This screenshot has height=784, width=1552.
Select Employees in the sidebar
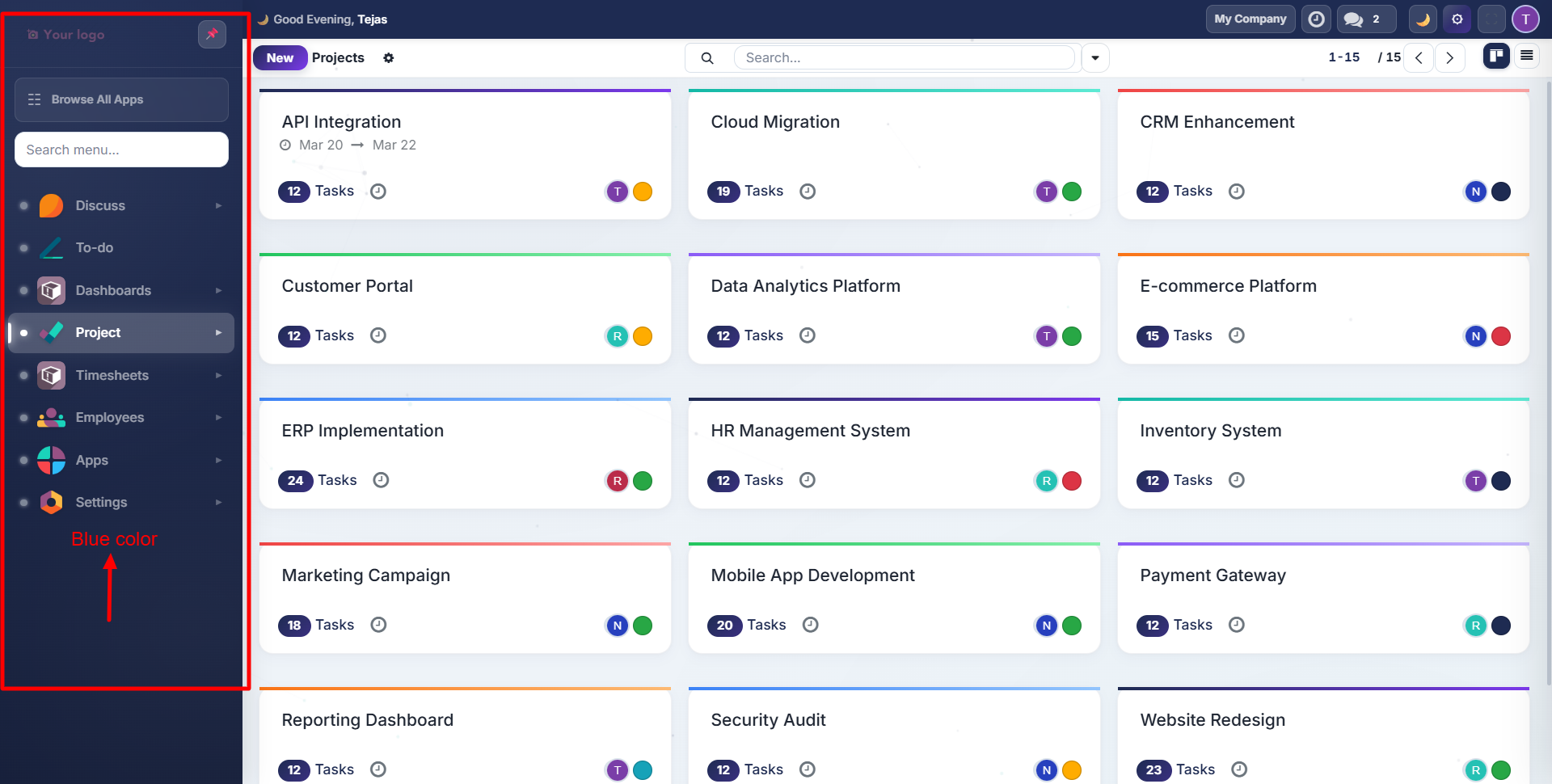109,418
